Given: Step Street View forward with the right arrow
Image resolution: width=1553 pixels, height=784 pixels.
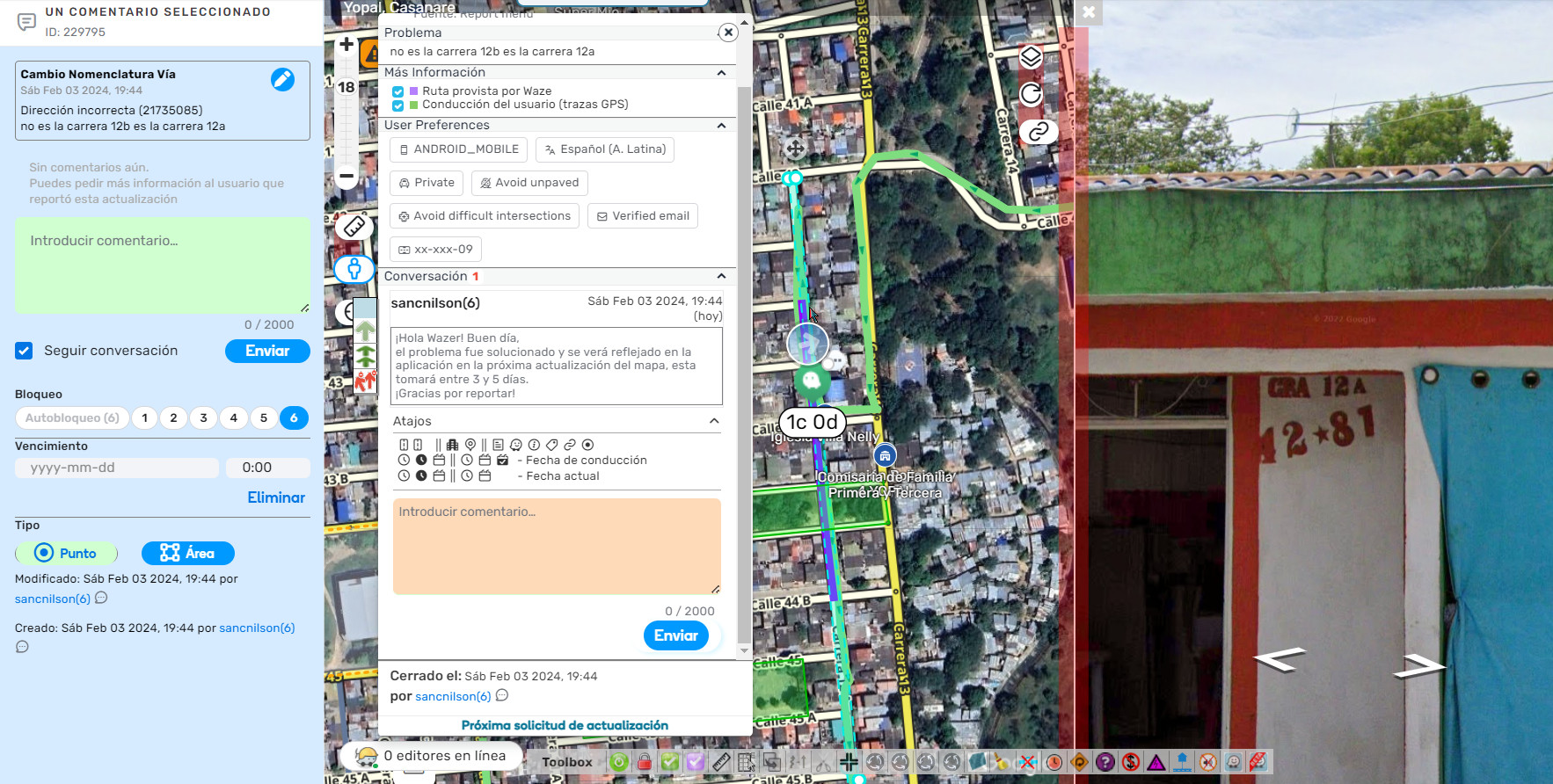Looking at the screenshot, I should coord(1419,666).
